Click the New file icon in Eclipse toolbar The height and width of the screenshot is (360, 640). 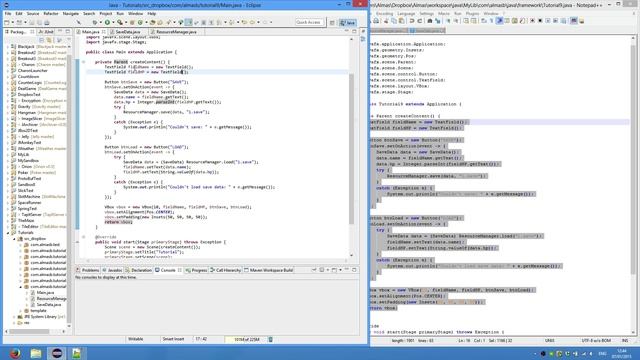7,22
